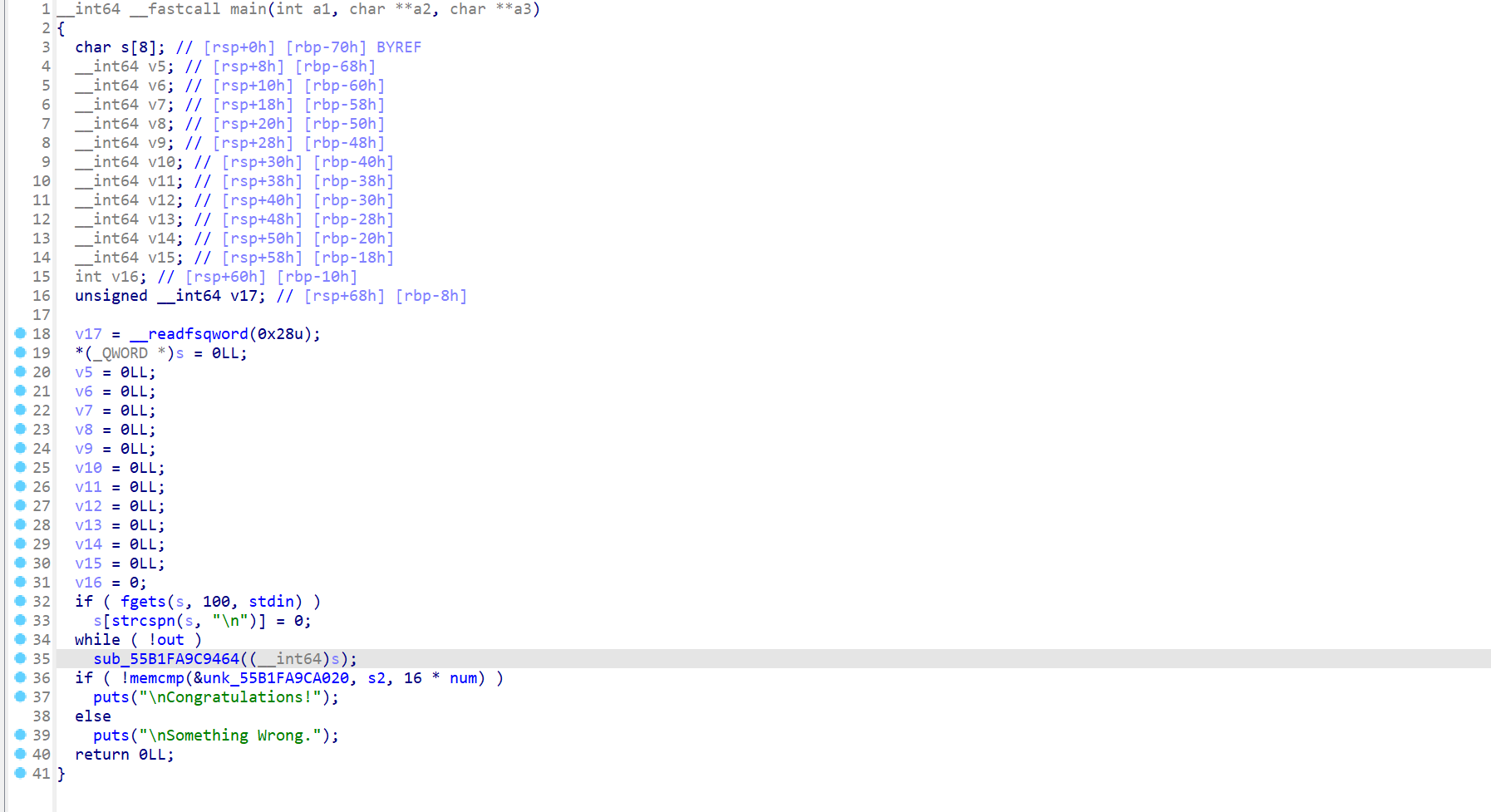This screenshot has height=812, width=1491.
Task: Click the a3 parameter in main signature
Action: (x=523, y=9)
